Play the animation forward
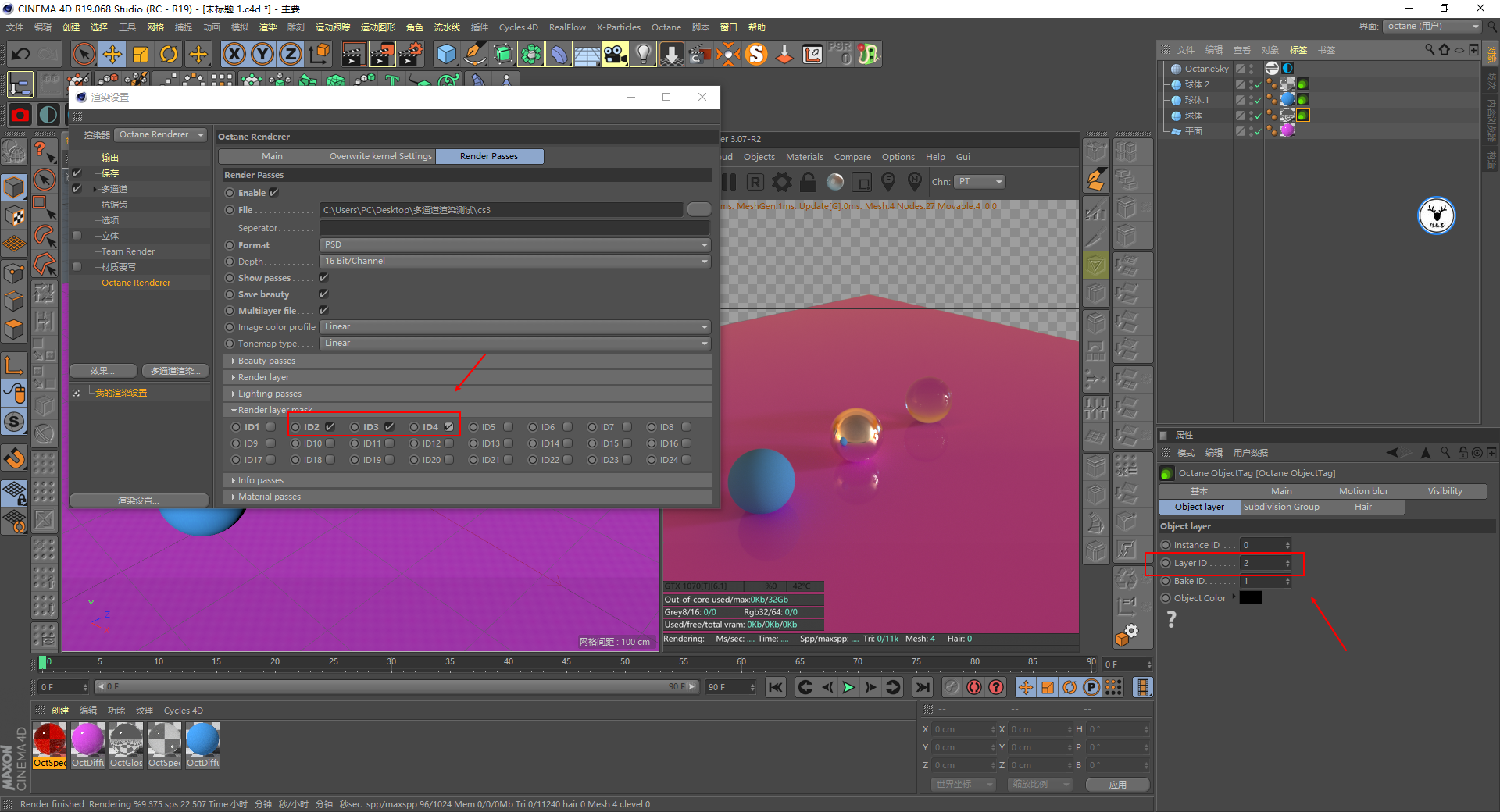 (x=848, y=687)
